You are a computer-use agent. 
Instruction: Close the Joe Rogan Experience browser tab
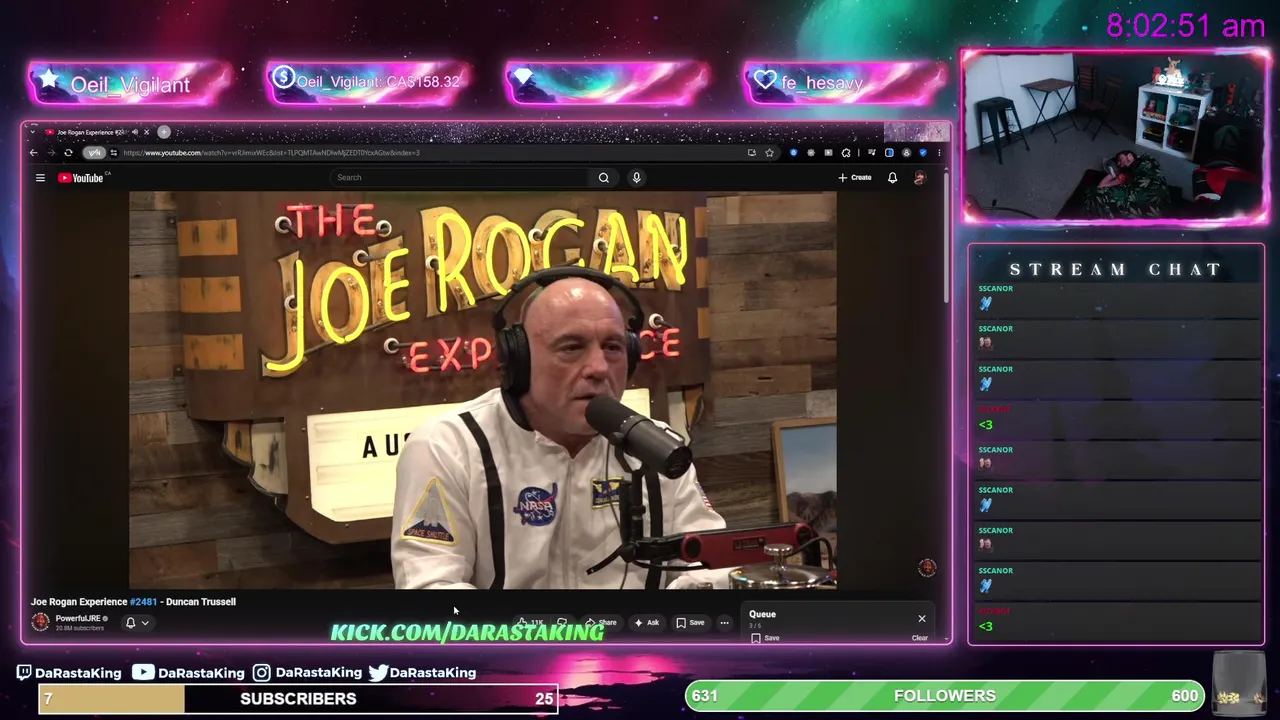[x=146, y=132]
